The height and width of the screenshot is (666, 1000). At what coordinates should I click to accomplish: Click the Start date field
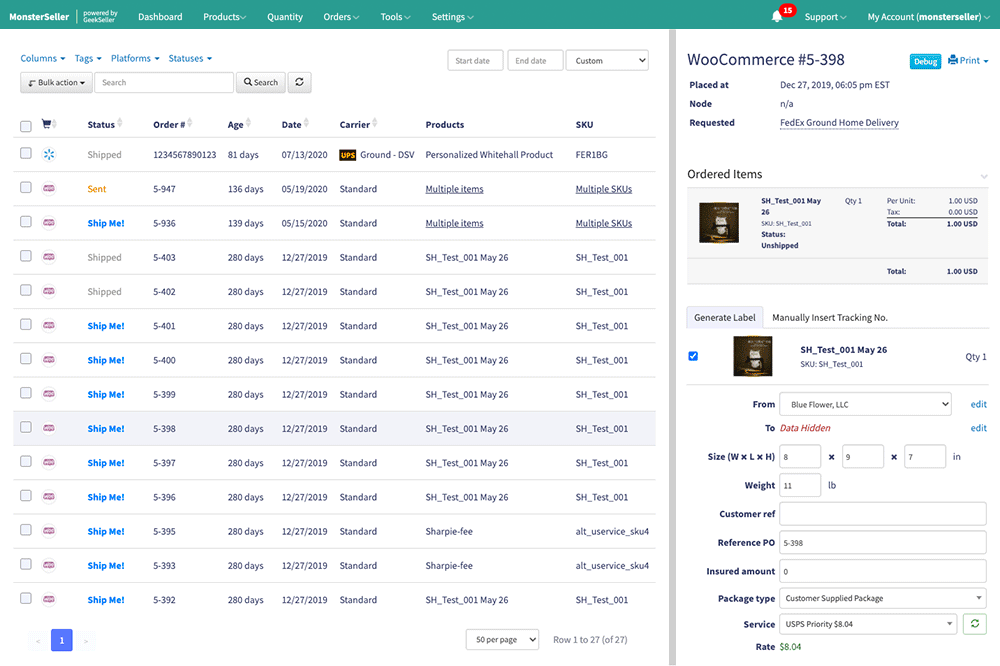point(475,61)
